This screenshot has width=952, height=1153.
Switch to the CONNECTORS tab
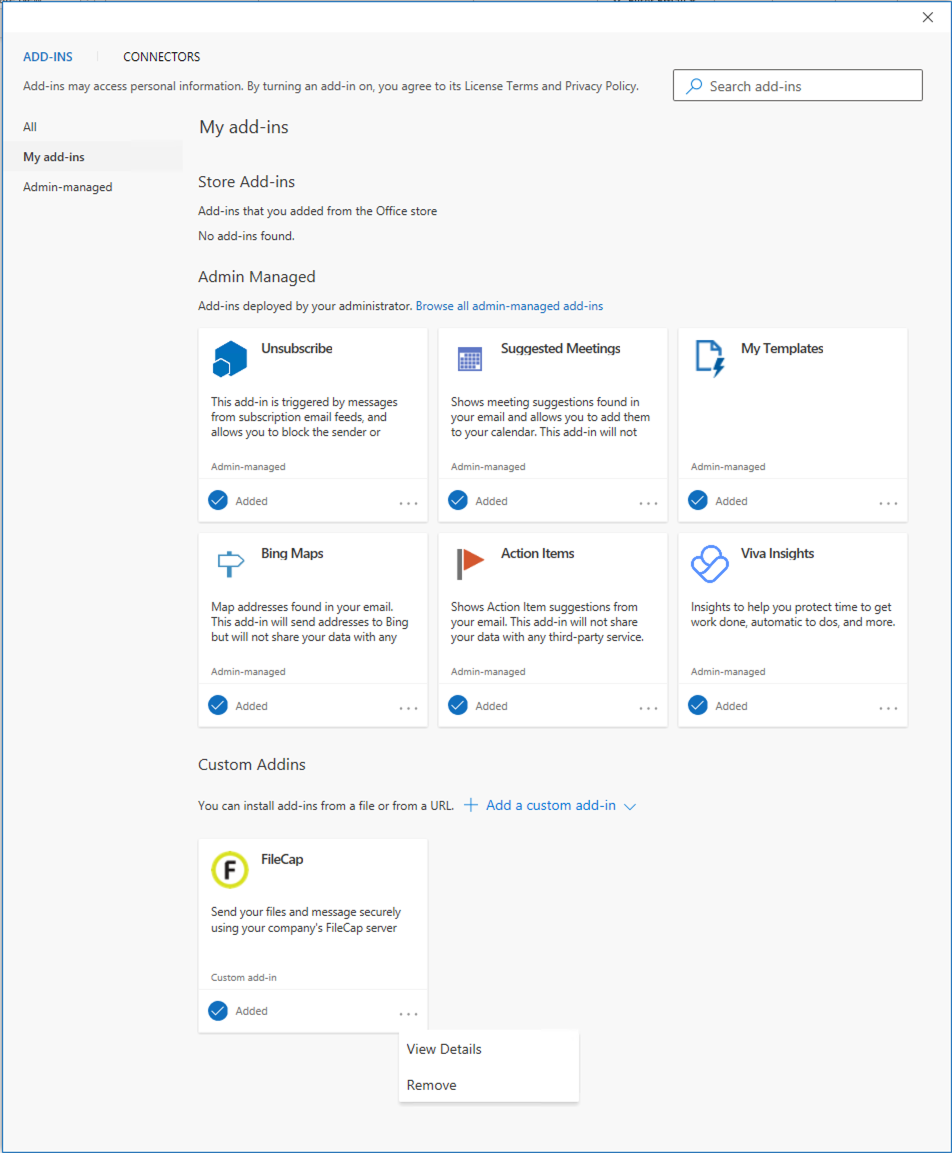coord(161,57)
